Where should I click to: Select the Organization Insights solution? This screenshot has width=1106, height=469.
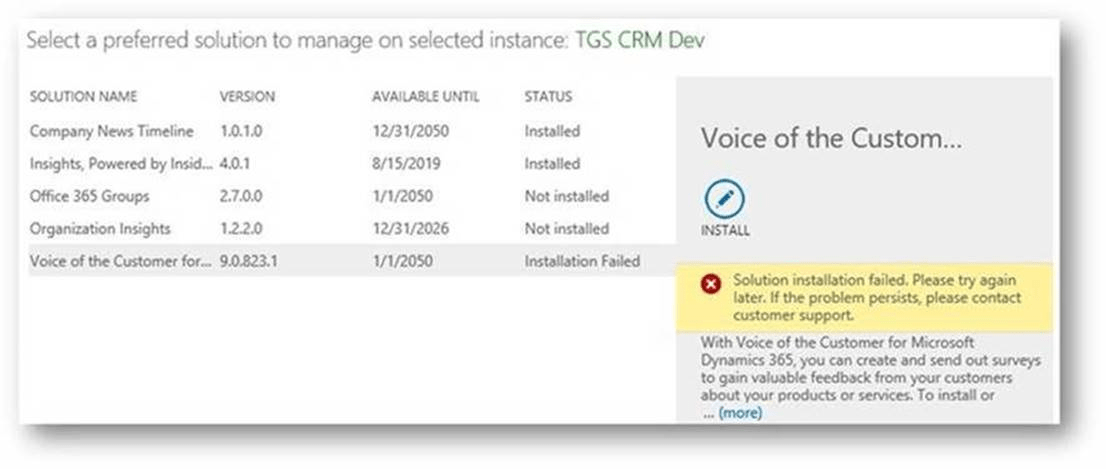(x=100, y=228)
